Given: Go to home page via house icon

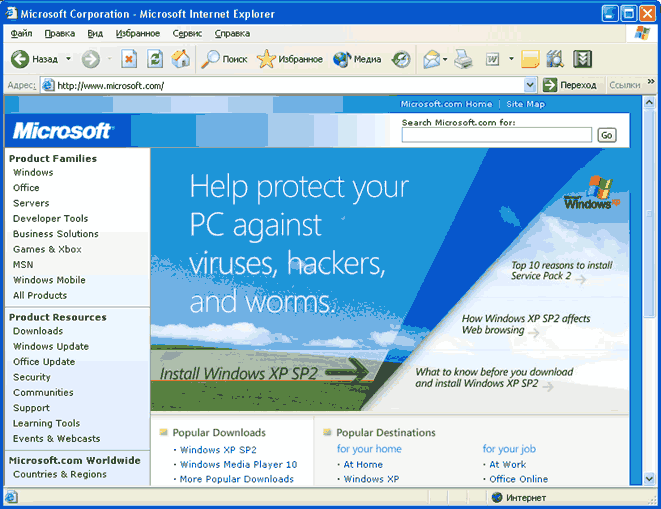Looking at the screenshot, I should click(x=180, y=59).
